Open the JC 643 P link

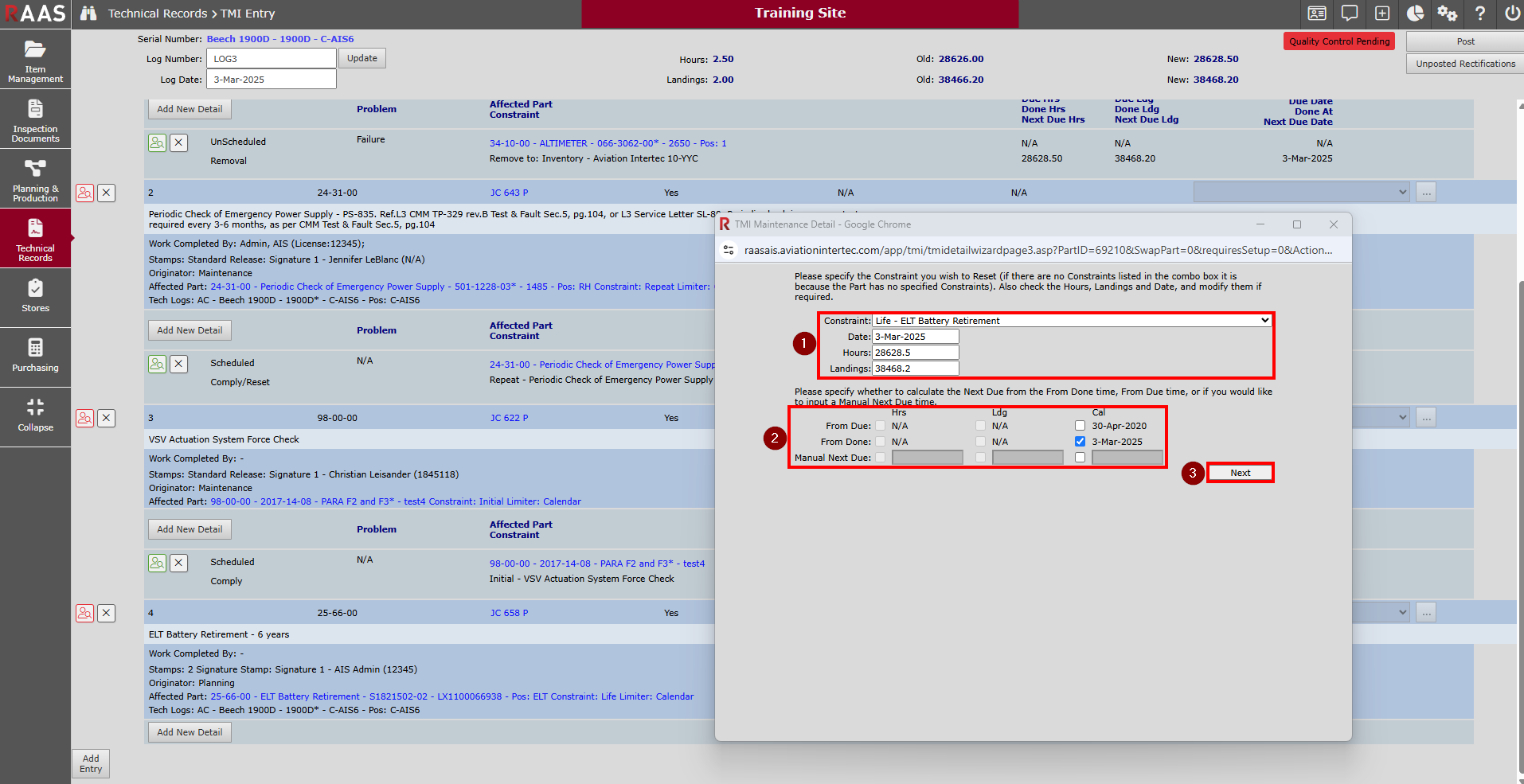(509, 193)
